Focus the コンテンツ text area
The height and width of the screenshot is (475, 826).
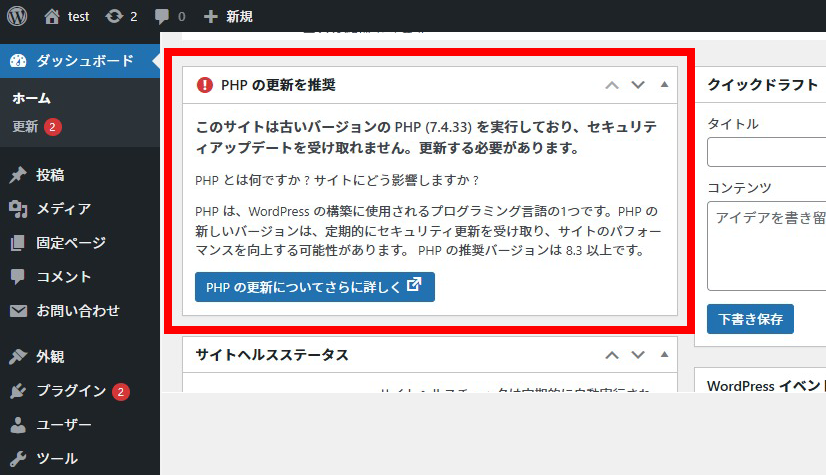pyautogui.click(x=766, y=246)
